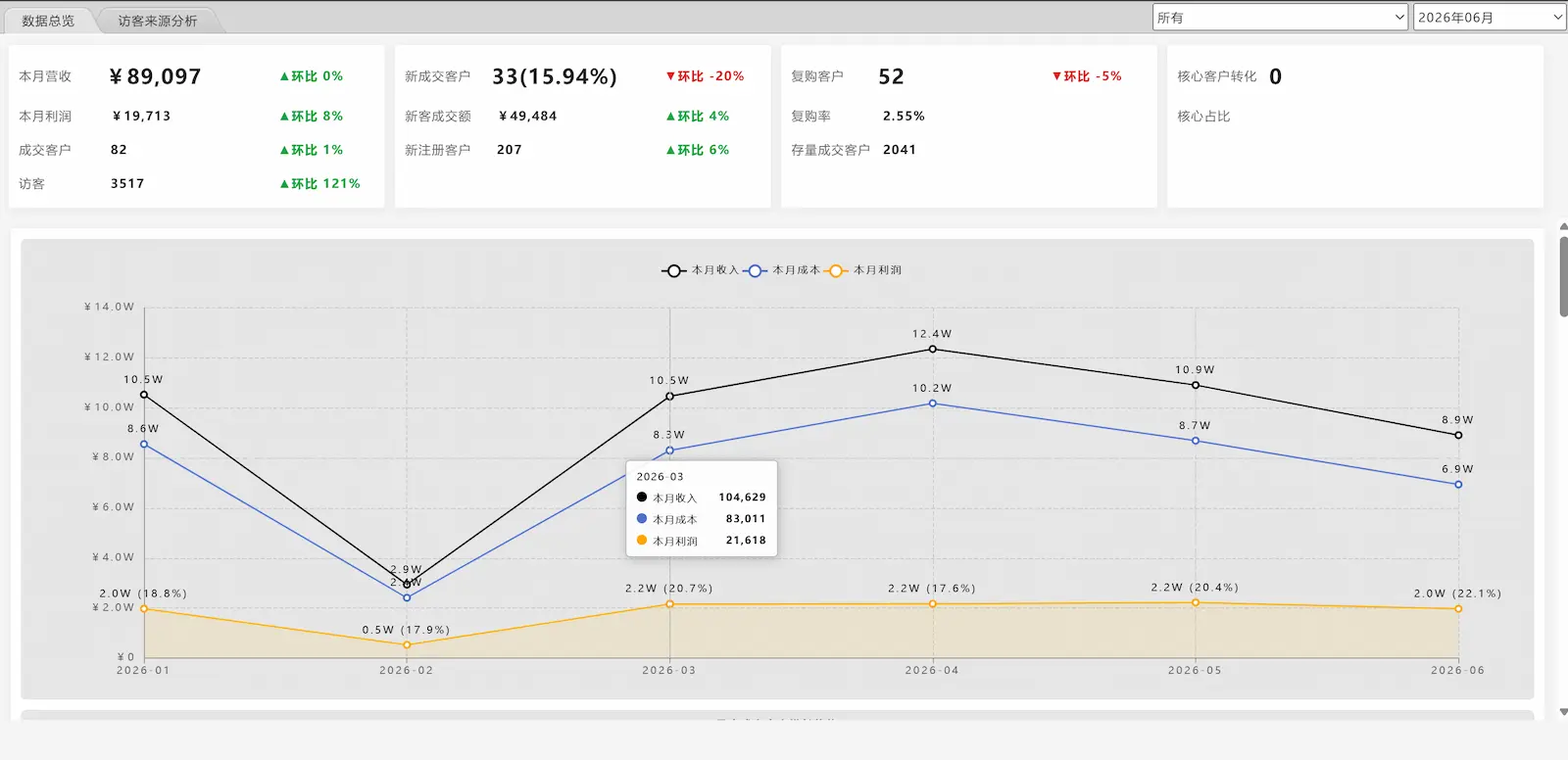The height and width of the screenshot is (760, 1568).
Task: Click the 8.6W cost point for 2026-01
Action: tap(144, 445)
